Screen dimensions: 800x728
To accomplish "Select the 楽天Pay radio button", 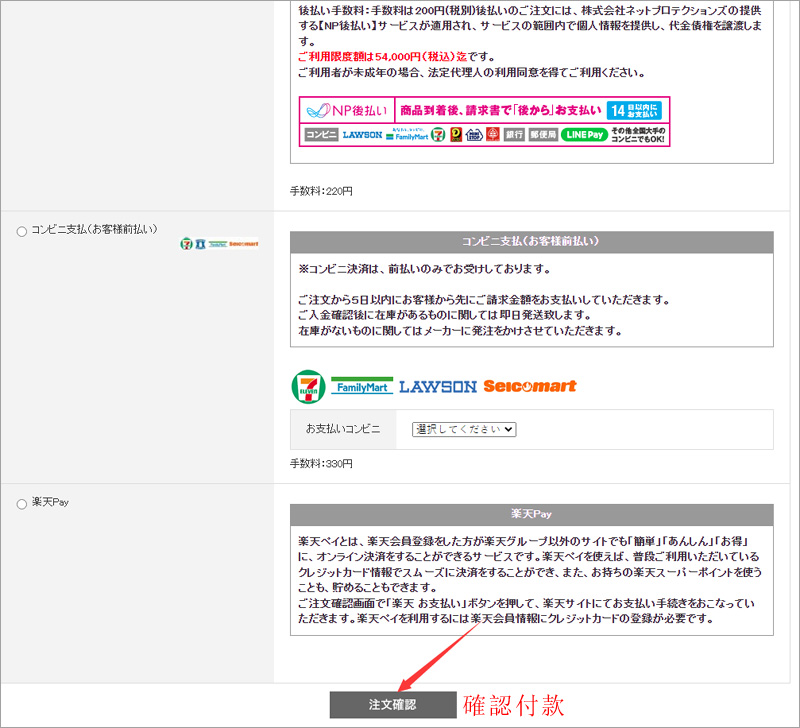I will 22,504.
